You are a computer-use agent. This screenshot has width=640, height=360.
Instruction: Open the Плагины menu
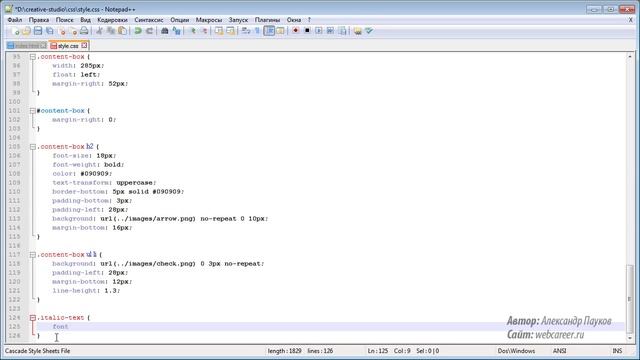[x=267, y=20]
